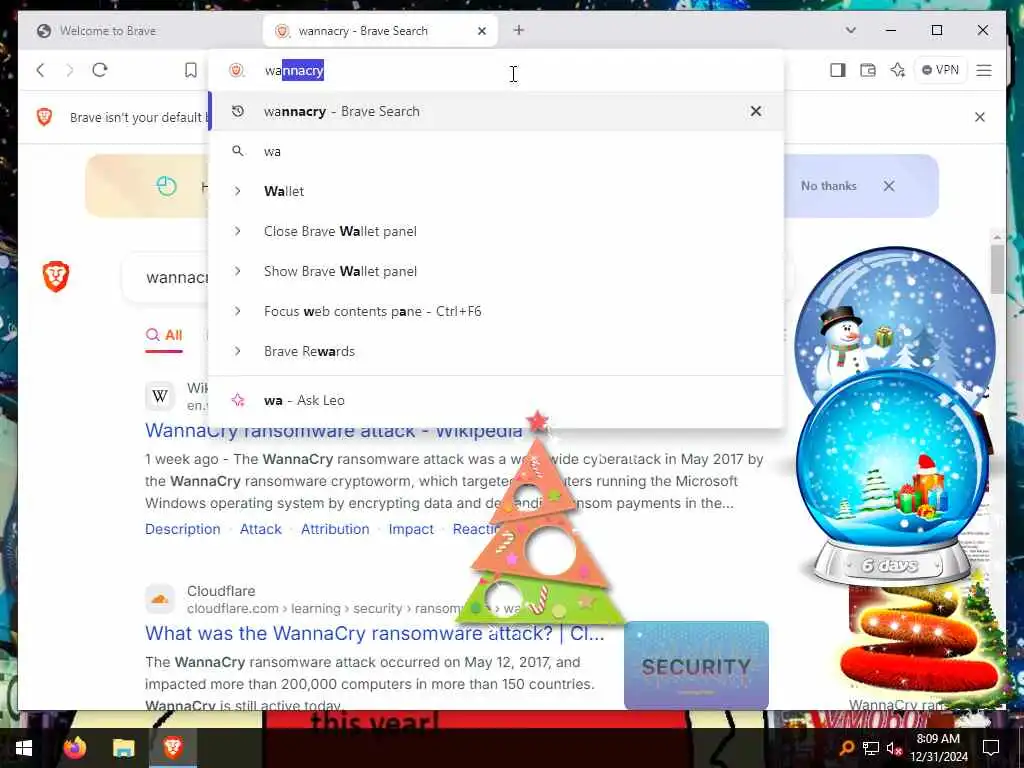Click the address bar with wannacry text
1024x768 pixels.
(496, 71)
